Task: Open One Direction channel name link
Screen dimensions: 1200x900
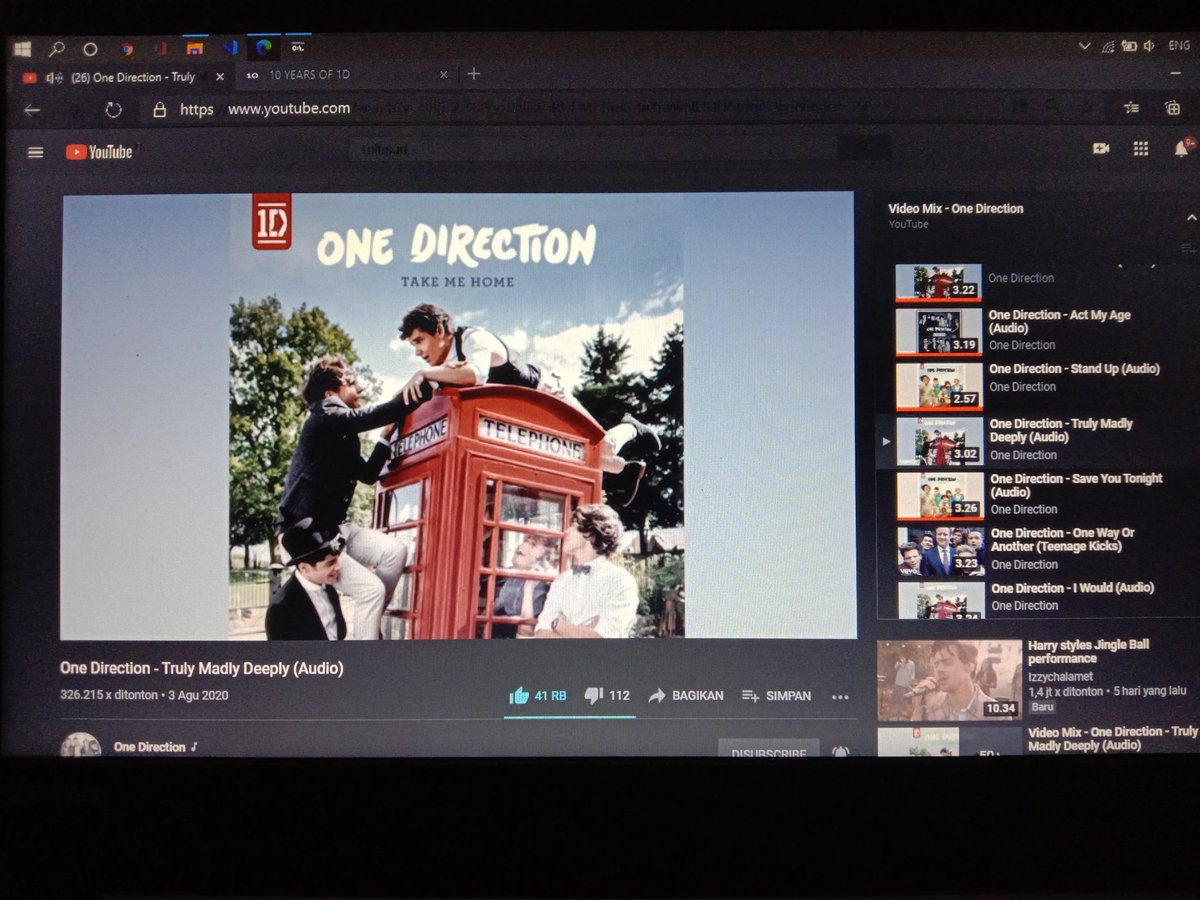Action: 150,747
